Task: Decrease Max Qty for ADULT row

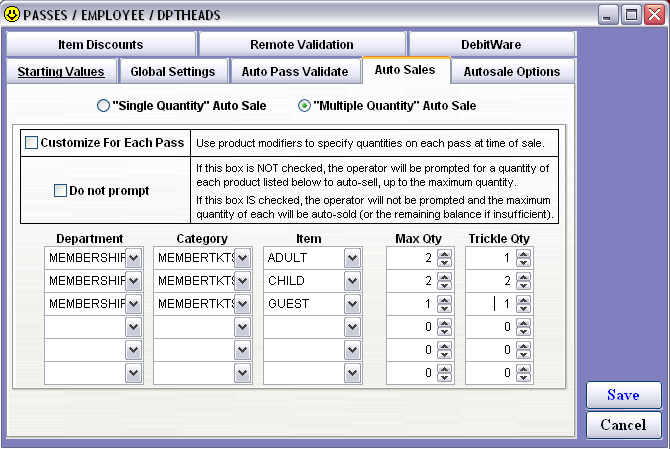Action: click(x=444, y=262)
